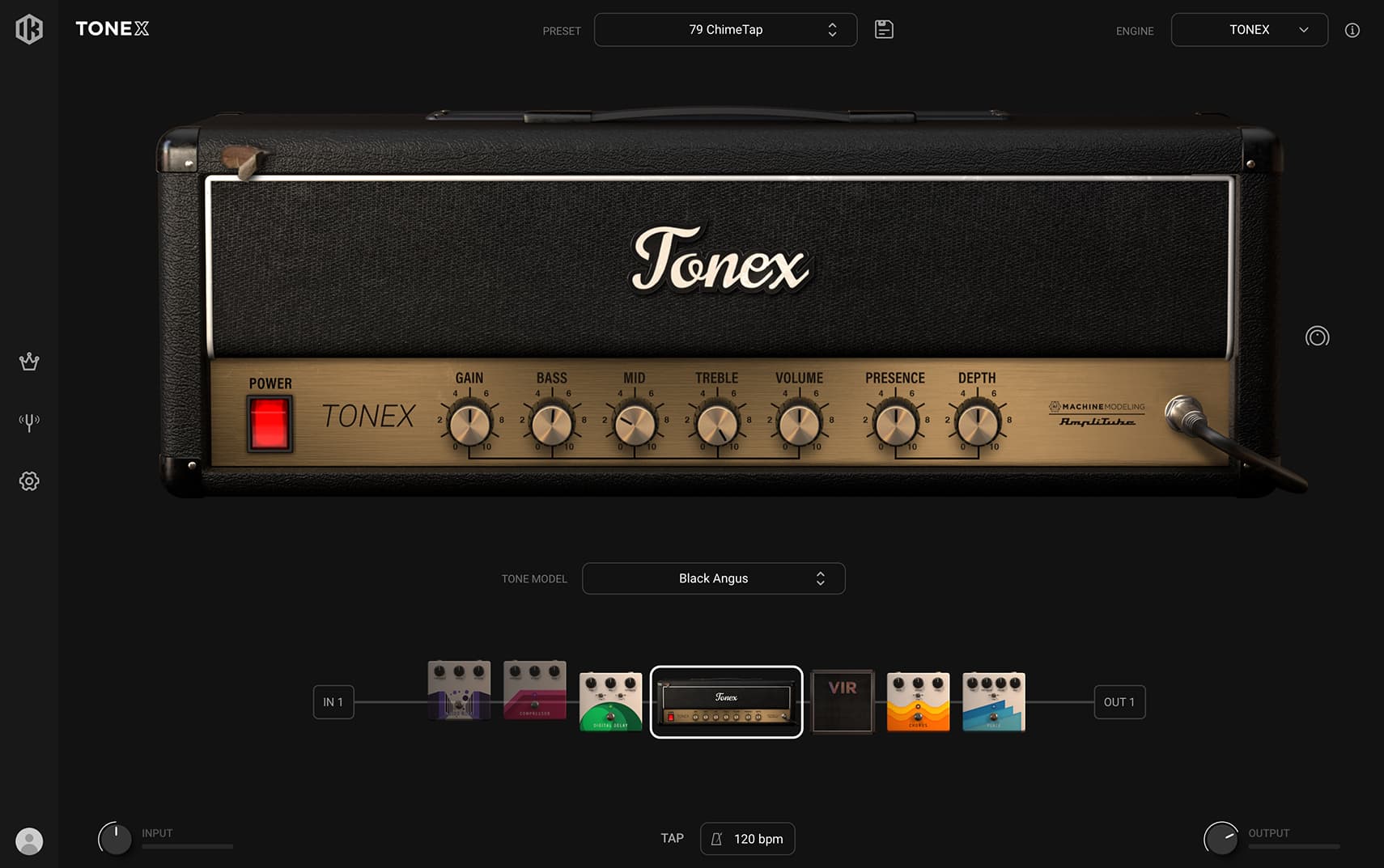
Task: Select the blue pedal in the chain
Action: click(994, 701)
